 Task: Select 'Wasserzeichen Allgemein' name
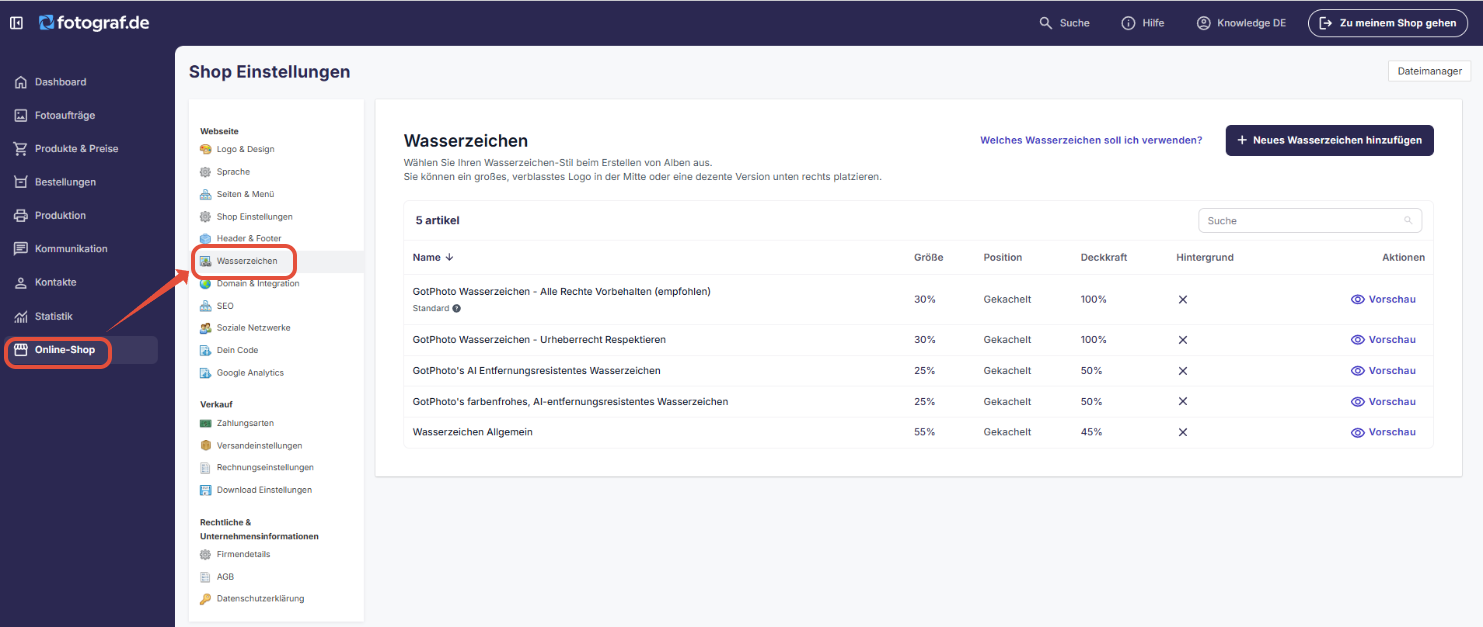point(472,432)
